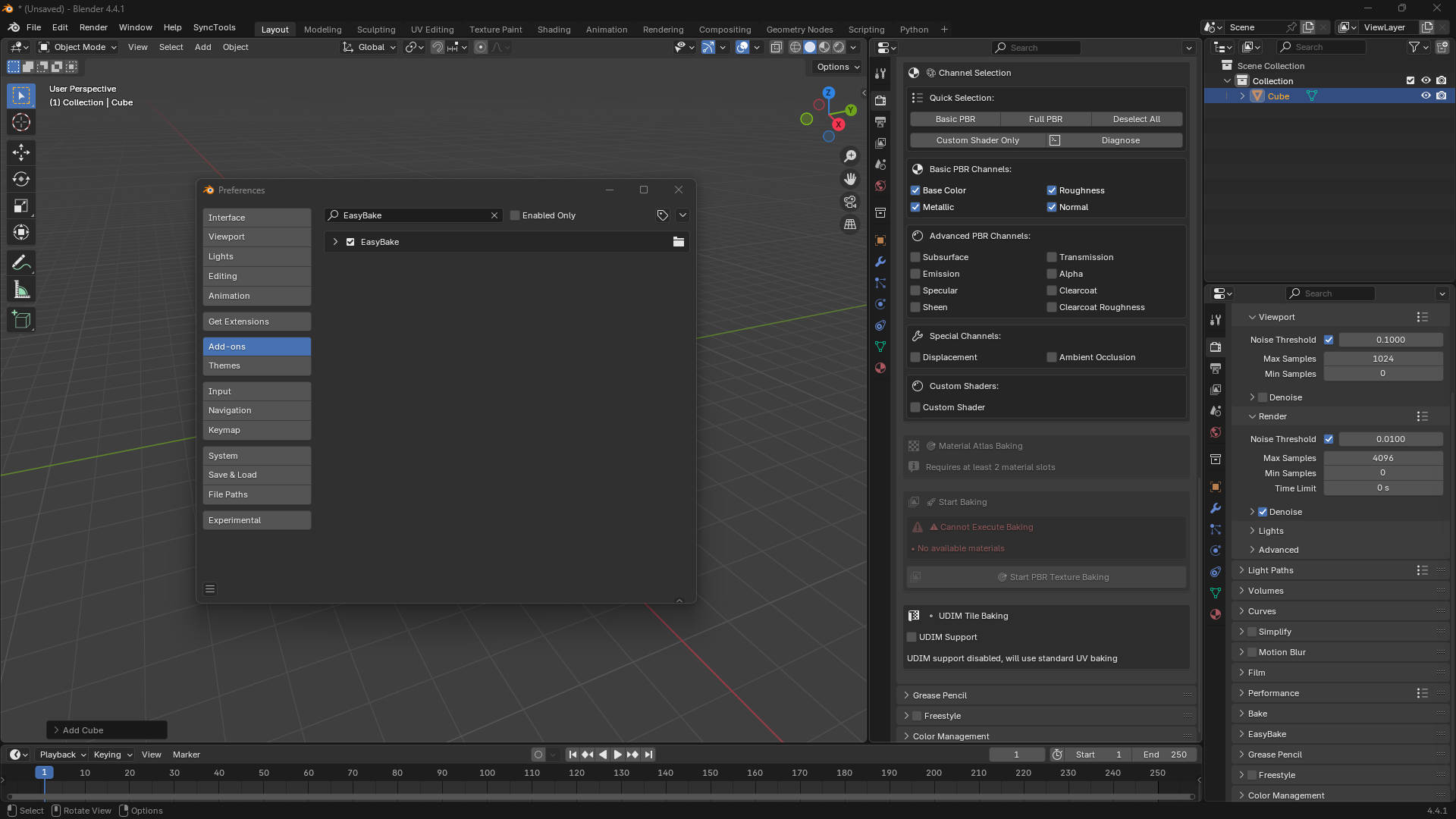The height and width of the screenshot is (819, 1456).
Task: Disable Base Color channel checkbox
Action: tap(915, 190)
